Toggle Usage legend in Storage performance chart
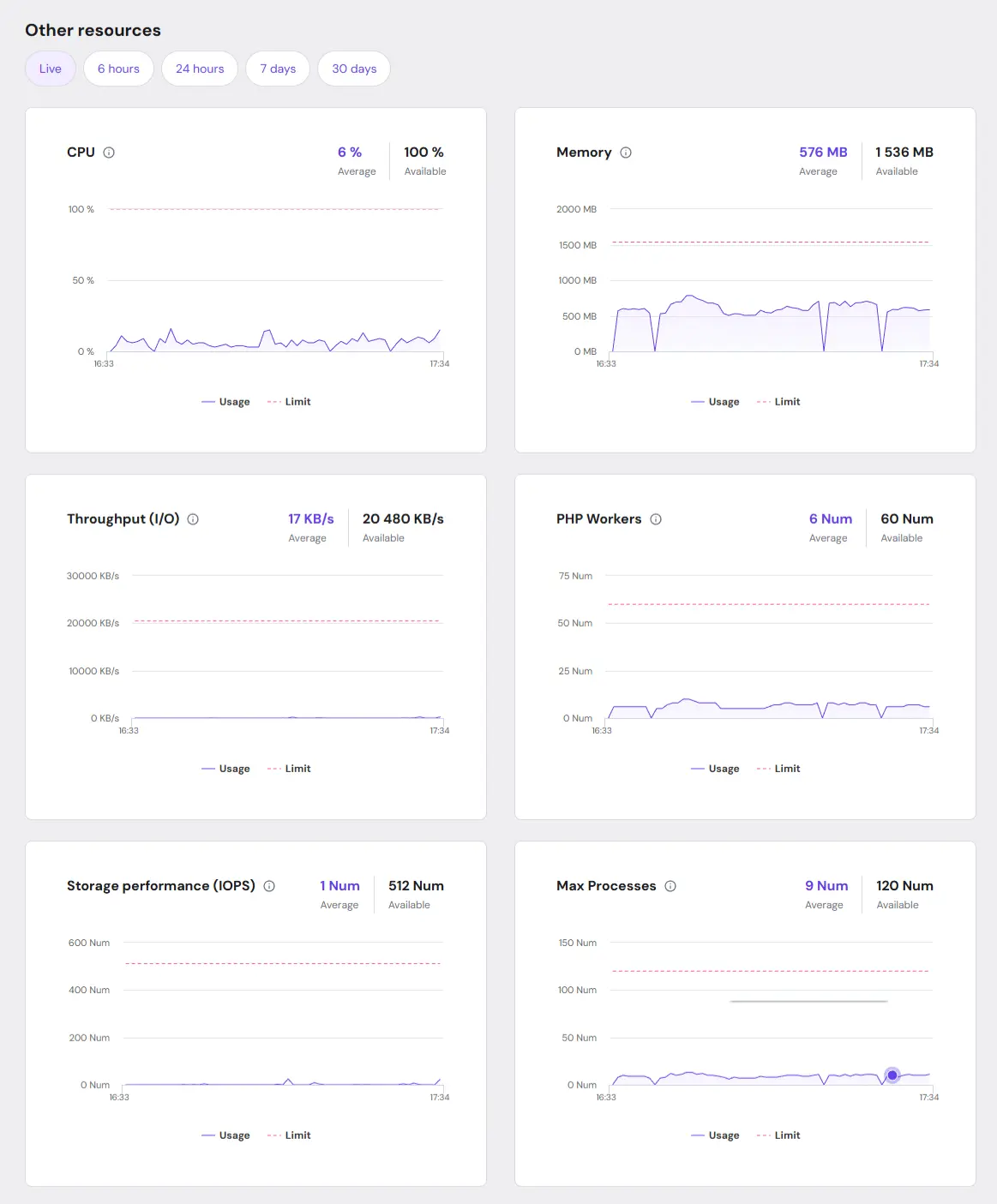 click(x=226, y=1135)
